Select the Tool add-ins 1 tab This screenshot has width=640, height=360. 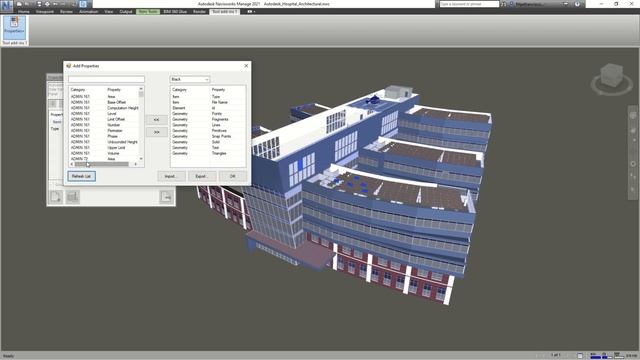224,11
